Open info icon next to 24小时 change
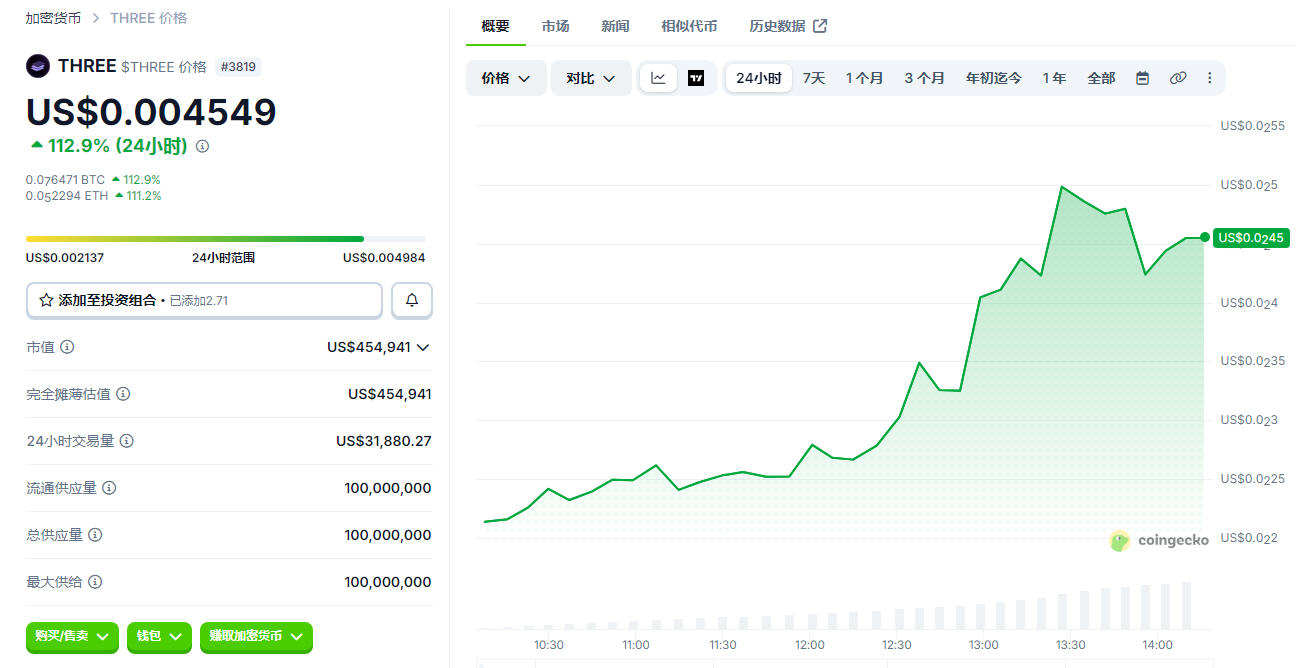Image resolution: width=1307 pixels, height=668 pixels. coord(203,146)
